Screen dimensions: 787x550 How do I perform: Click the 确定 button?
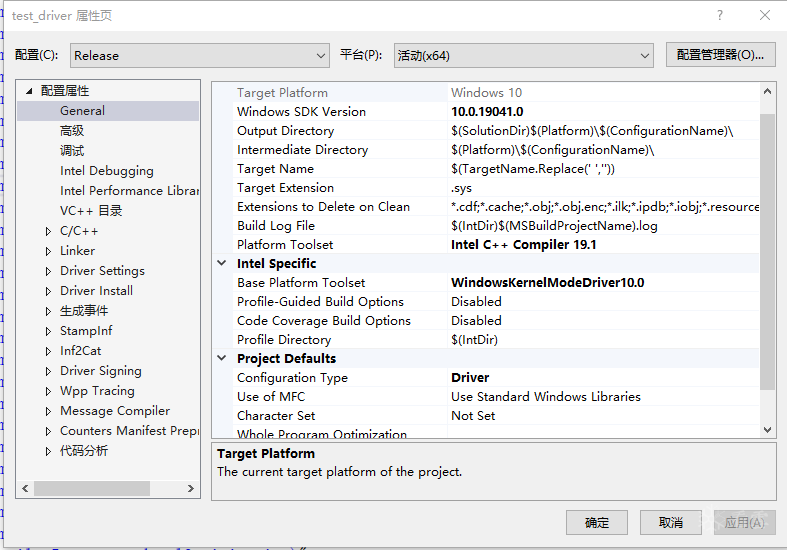click(x=596, y=522)
